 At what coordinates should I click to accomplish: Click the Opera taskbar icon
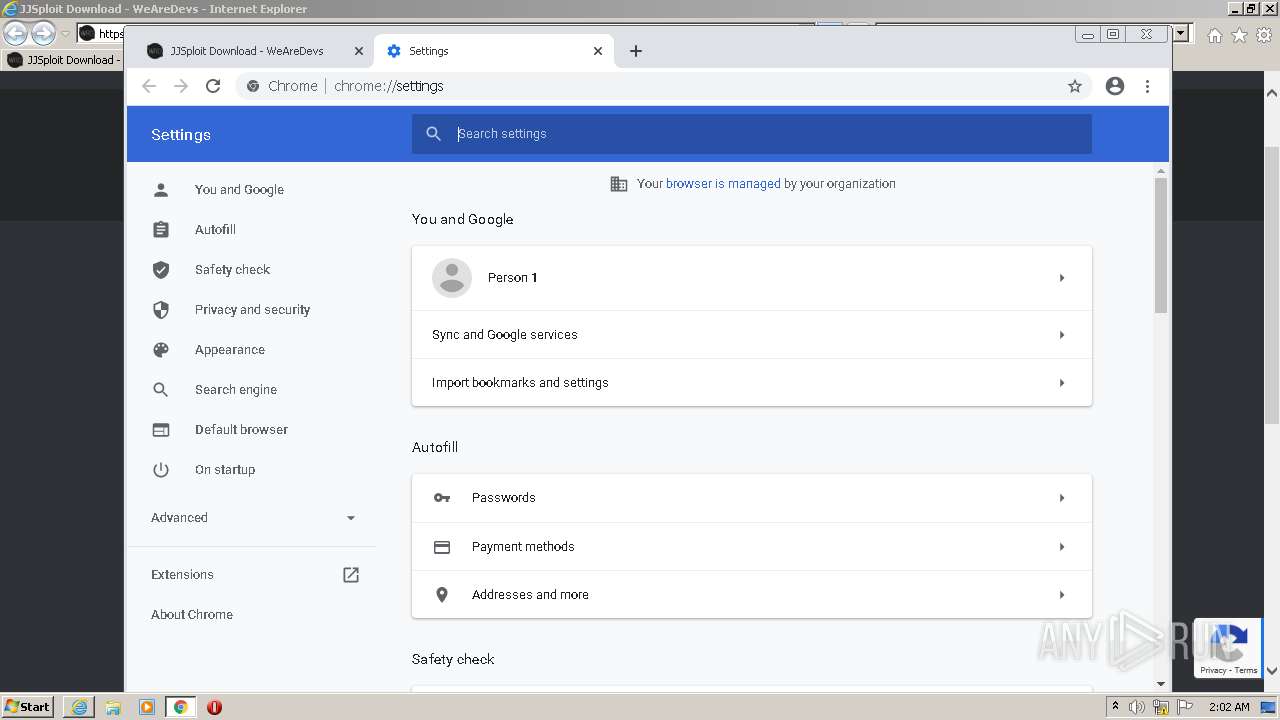214,707
